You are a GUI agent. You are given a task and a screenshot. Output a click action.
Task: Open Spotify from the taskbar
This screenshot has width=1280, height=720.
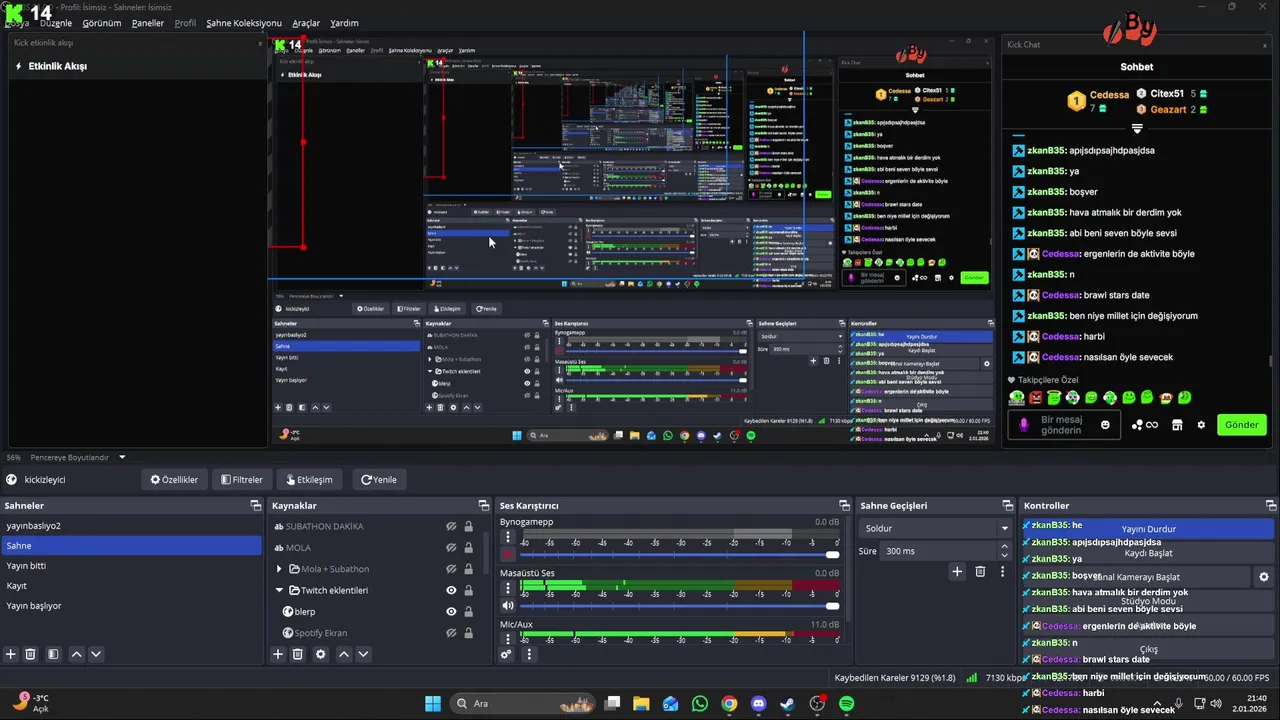click(846, 704)
